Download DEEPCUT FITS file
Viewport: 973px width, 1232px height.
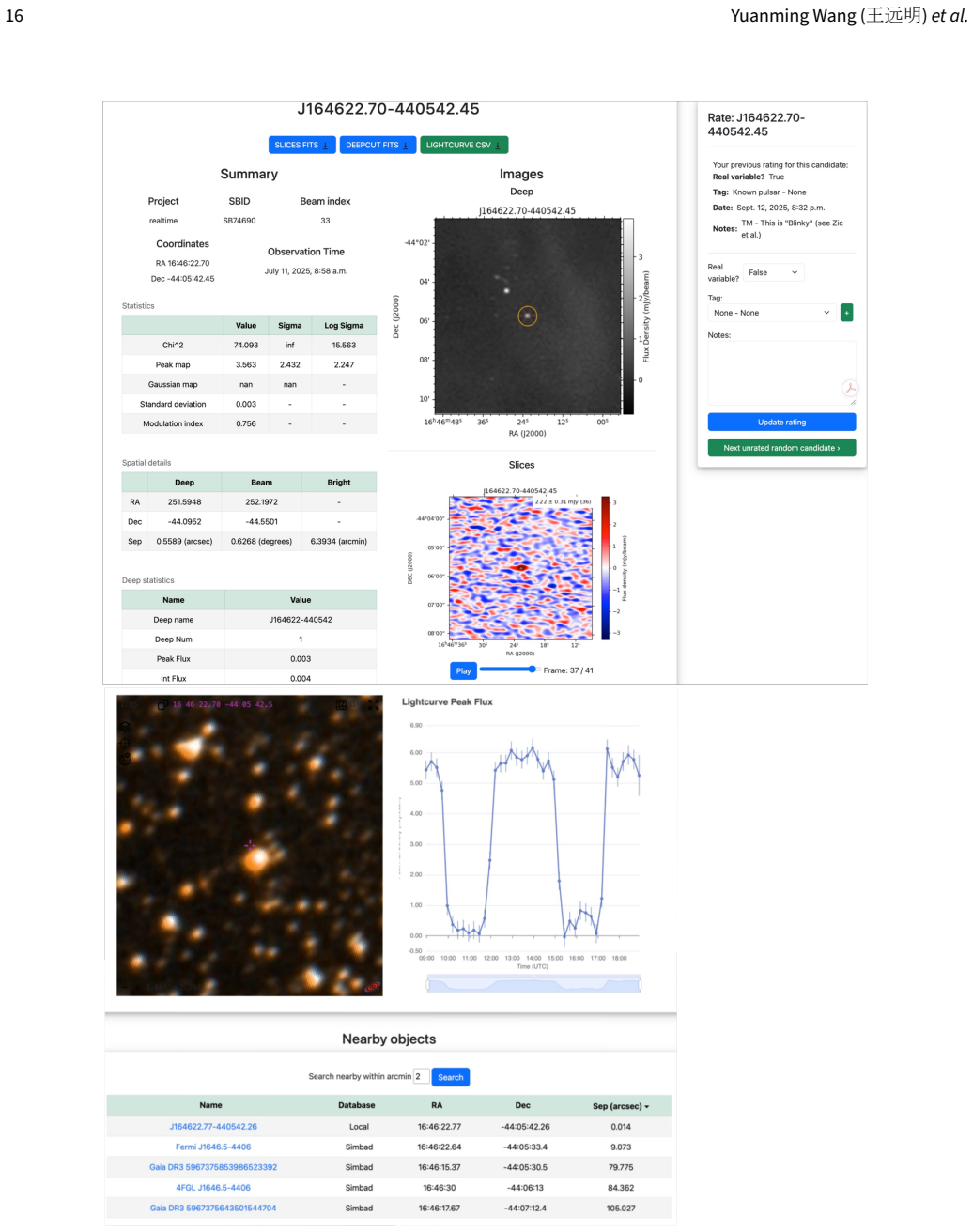(x=377, y=145)
